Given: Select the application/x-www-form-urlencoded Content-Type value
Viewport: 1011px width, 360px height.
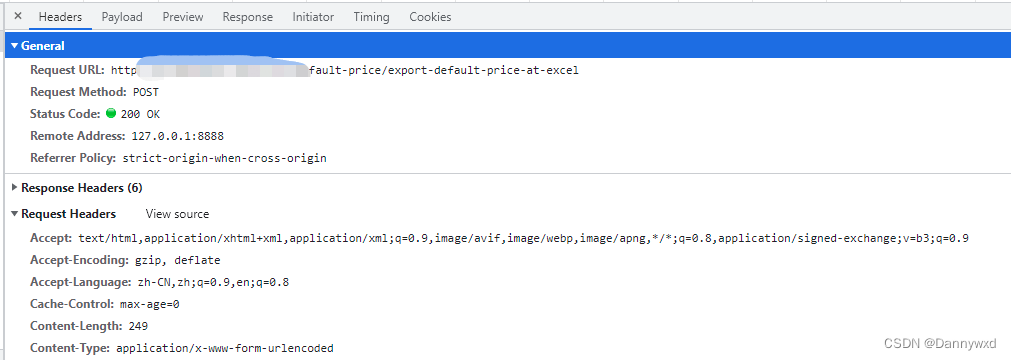Looking at the screenshot, I should 225,348.
